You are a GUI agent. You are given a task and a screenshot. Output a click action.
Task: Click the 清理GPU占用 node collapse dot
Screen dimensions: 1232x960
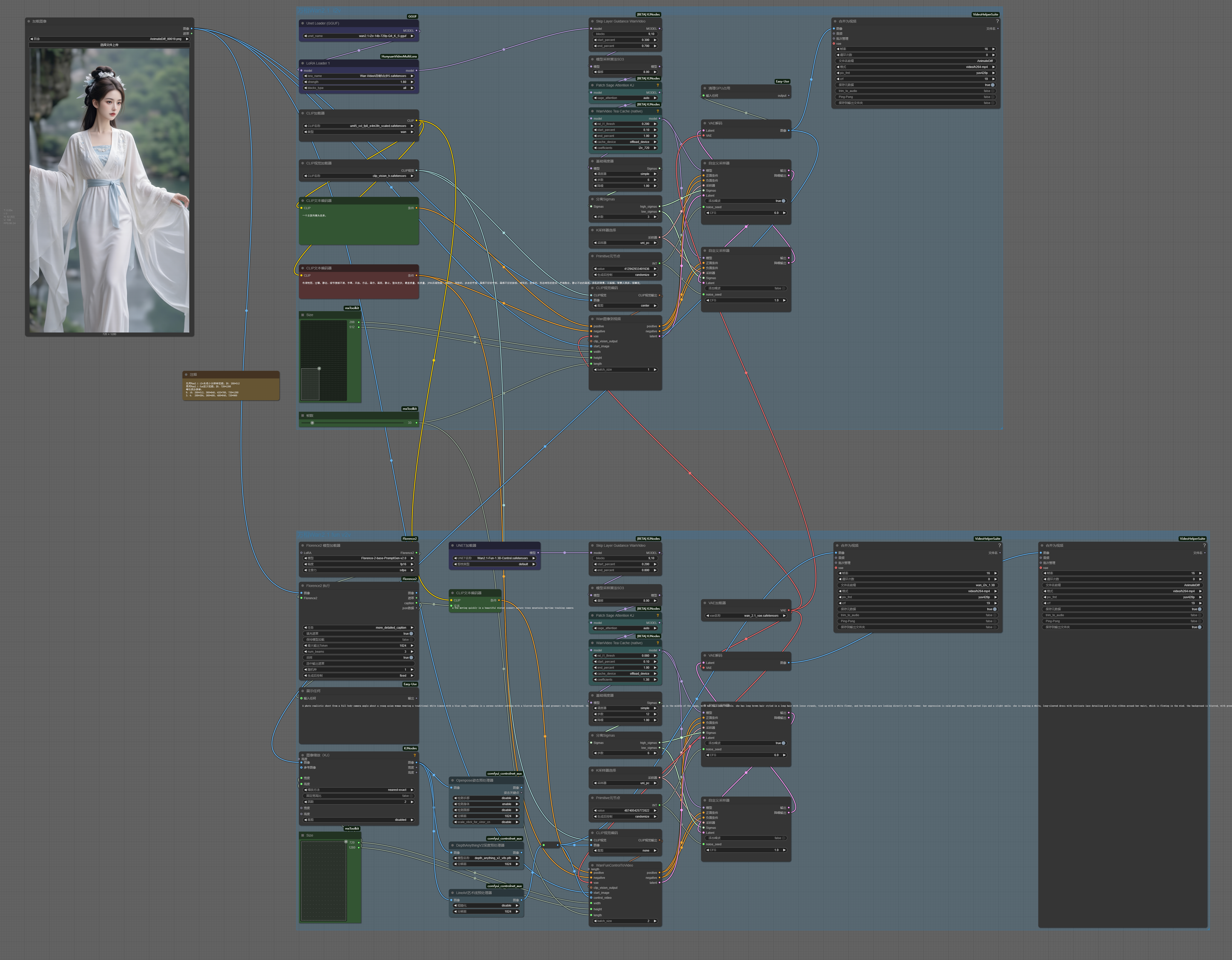[705, 88]
